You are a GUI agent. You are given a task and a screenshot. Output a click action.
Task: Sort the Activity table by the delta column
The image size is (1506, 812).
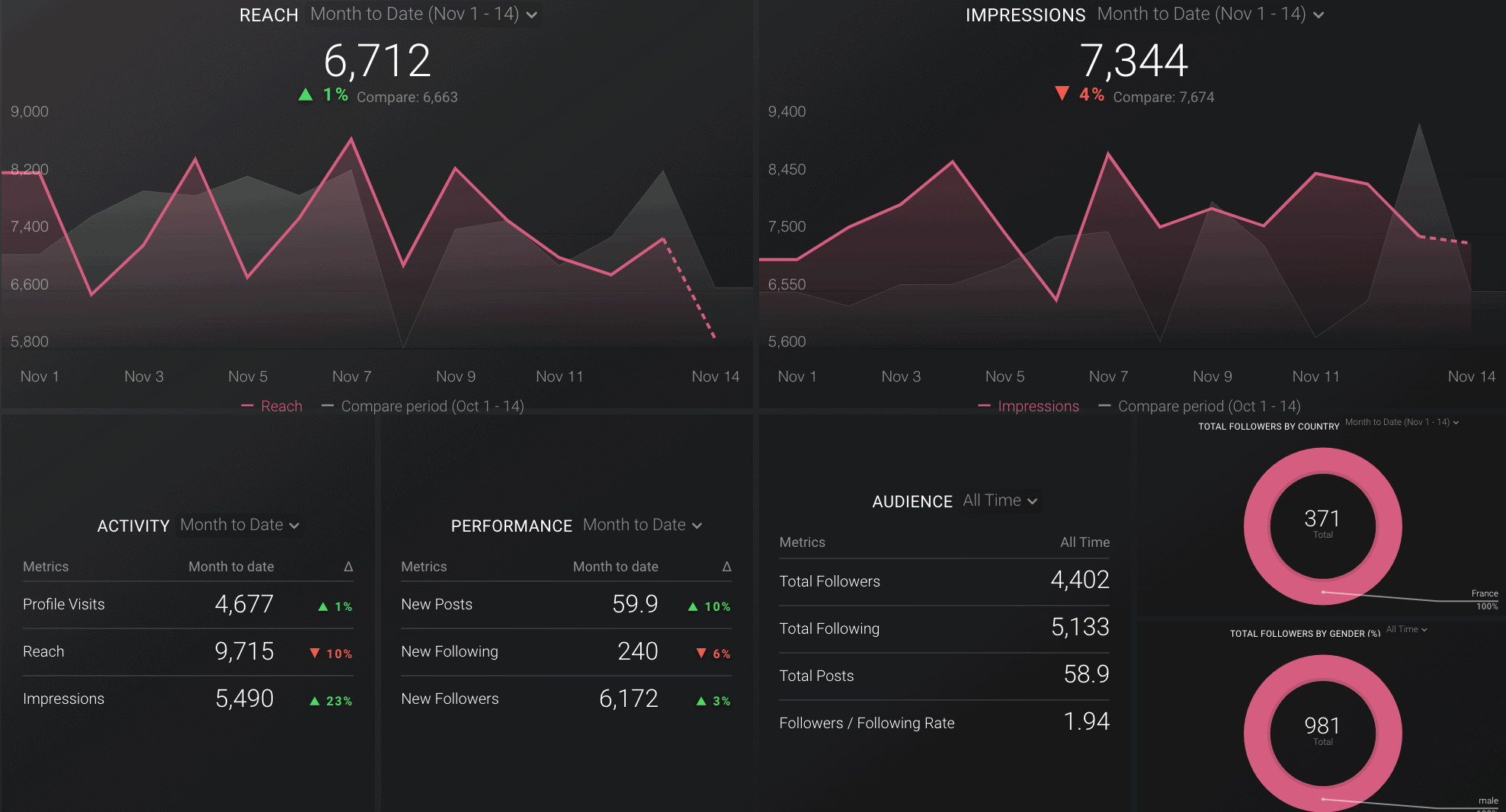349,566
